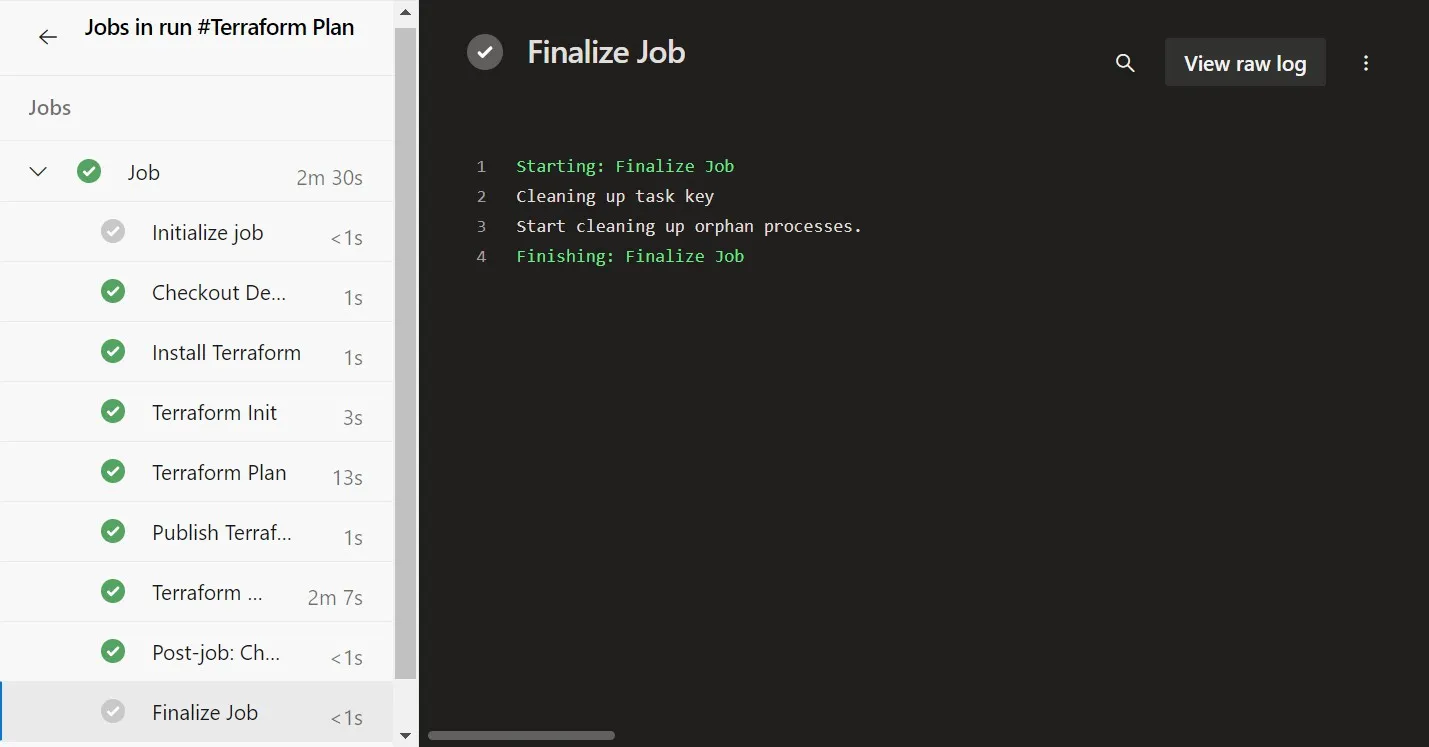Click green check icon next to Install Terraform

tap(113, 352)
